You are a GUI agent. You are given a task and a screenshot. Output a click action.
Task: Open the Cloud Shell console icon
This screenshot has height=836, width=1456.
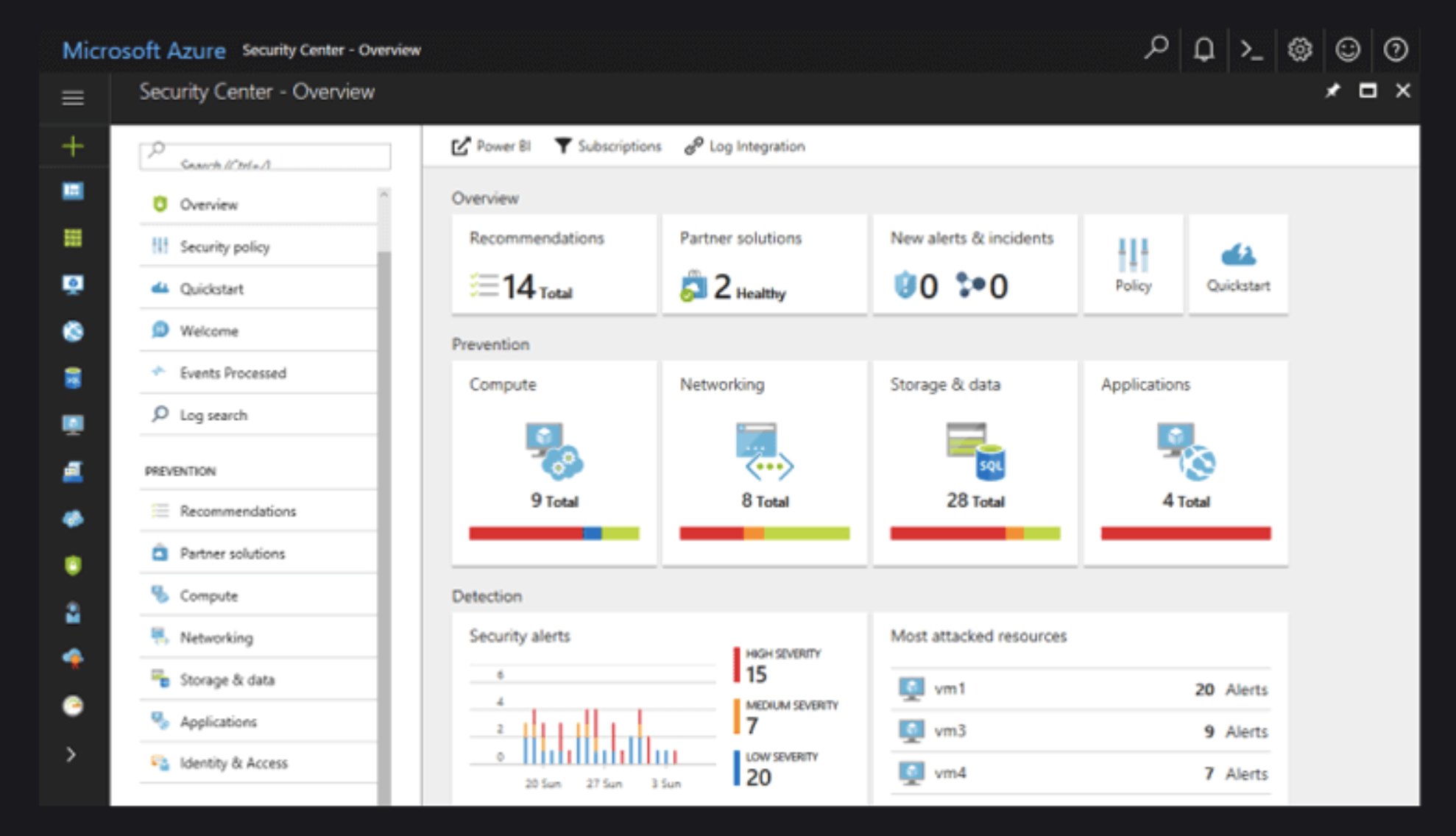point(1251,50)
